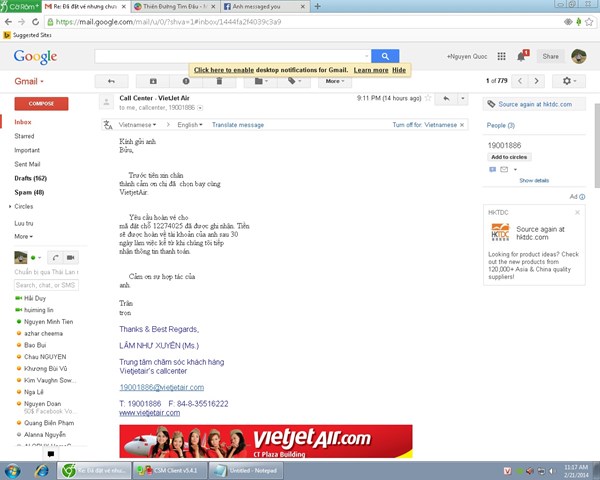Go to older message arrow

pyautogui.click(x=536, y=81)
